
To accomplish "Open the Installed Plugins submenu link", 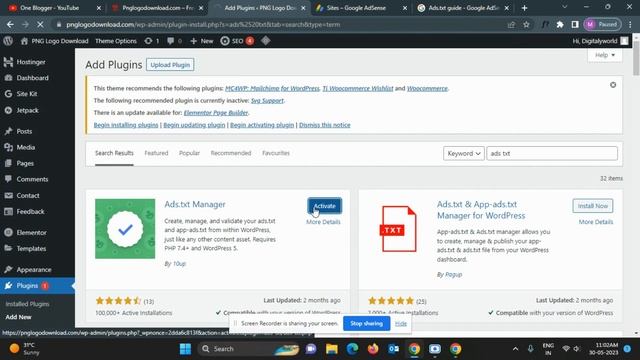I will pyautogui.click(x=27, y=304).
